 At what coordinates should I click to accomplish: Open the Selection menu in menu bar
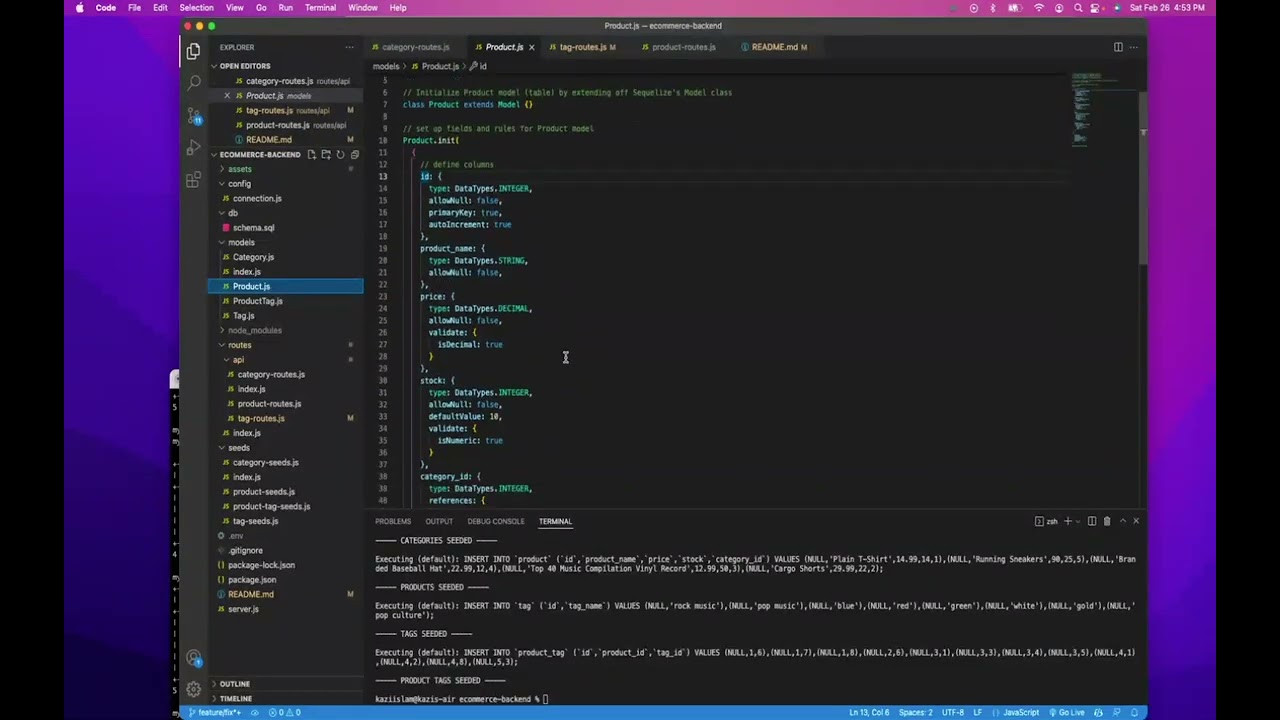(196, 8)
